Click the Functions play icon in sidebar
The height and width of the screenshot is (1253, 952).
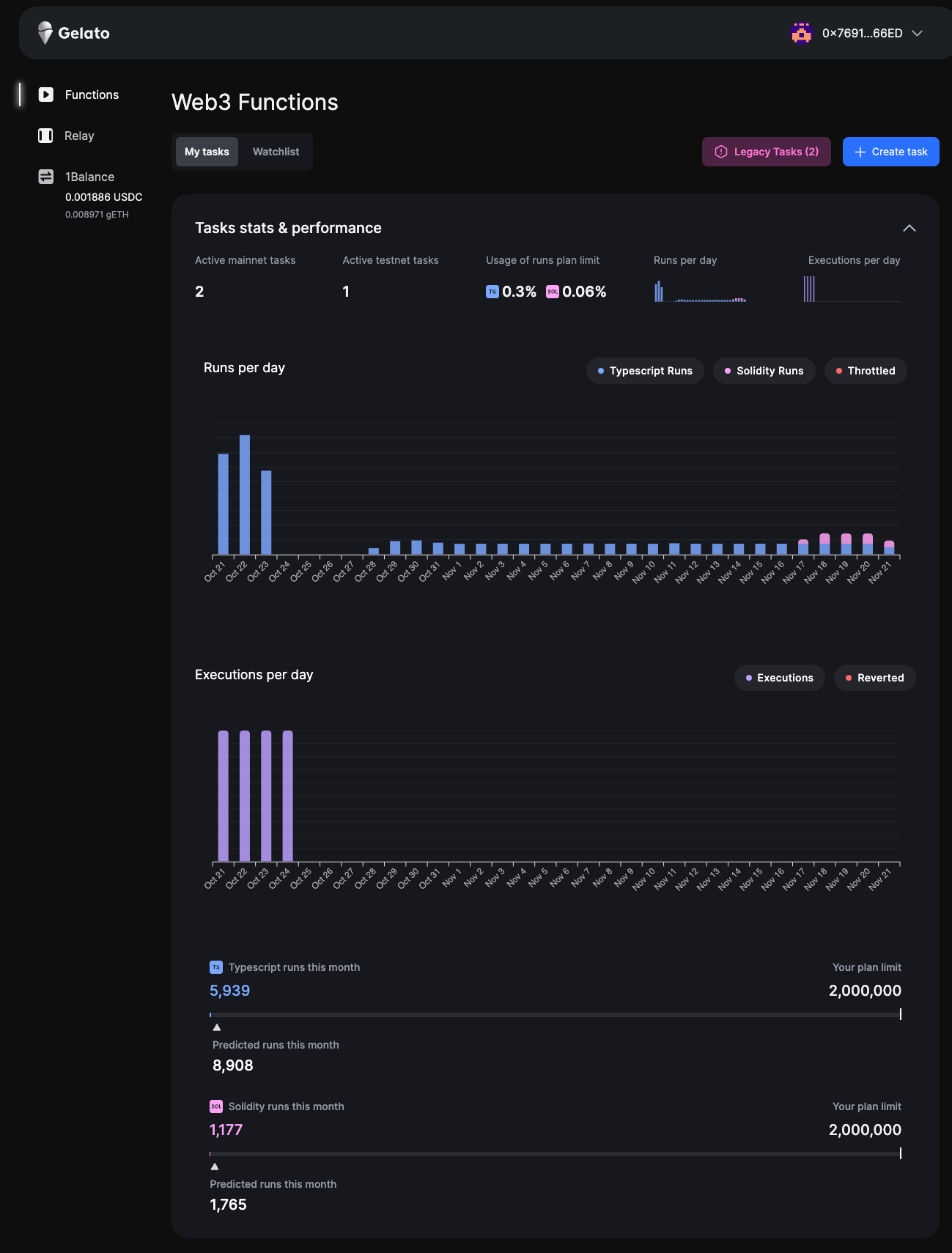[x=46, y=95]
